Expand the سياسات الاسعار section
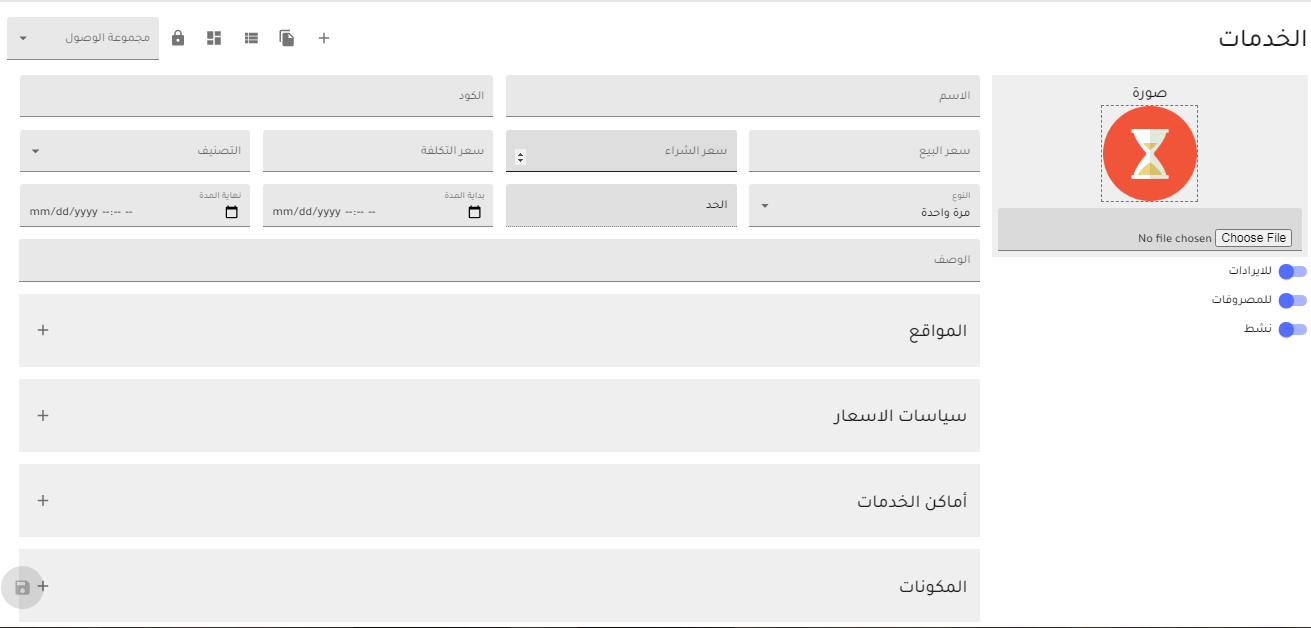Screen dimensions: 1311x628 coord(42,415)
